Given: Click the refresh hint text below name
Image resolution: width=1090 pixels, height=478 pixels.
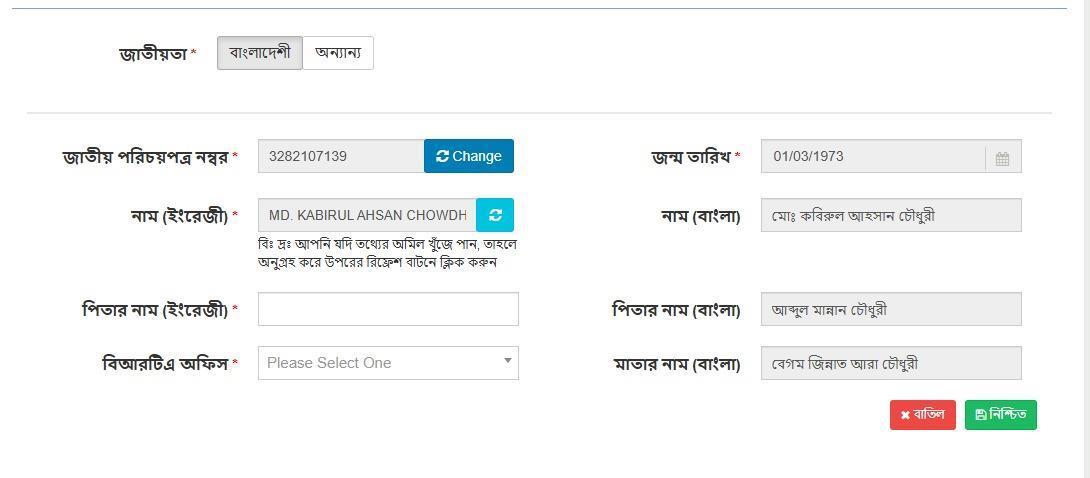Looking at the screenshot, I should tap(387, 254).
